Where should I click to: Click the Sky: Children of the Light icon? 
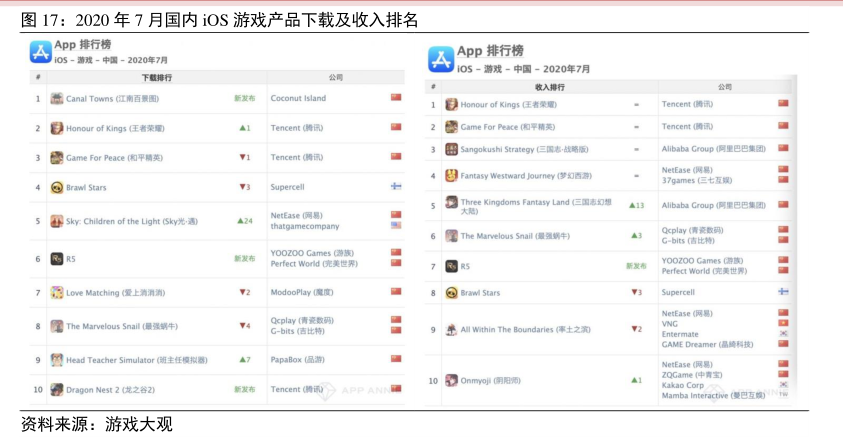pos(57,221)
